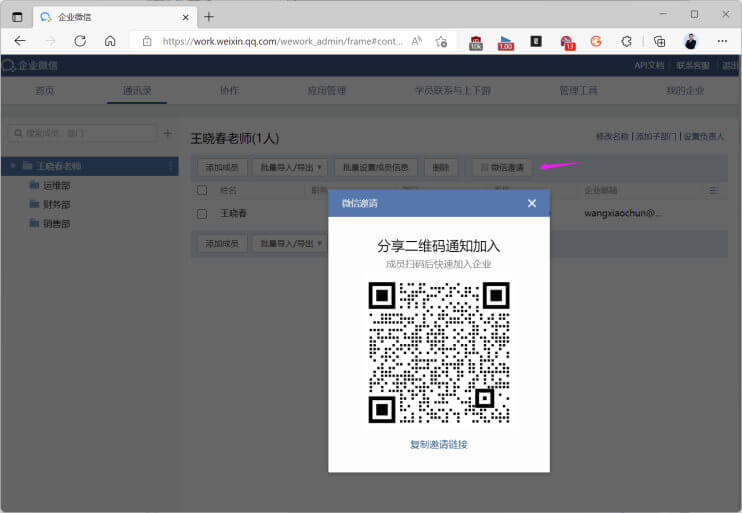Image resolution: width=742 pixels, height=513 pixels.
Task: Open the browser profile avatar
Action: click(690, 41)
